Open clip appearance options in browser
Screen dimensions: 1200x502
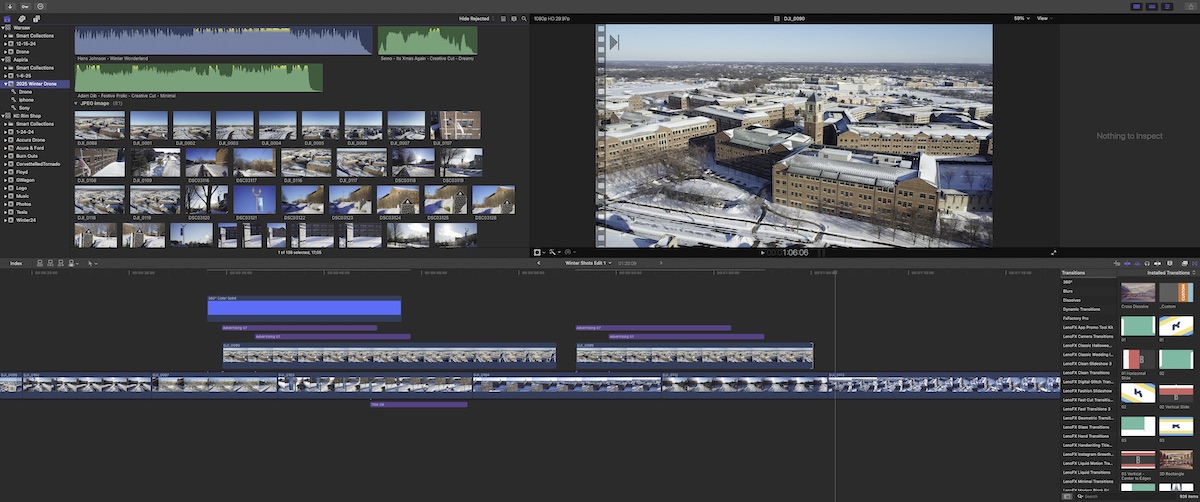click(513, 18)
